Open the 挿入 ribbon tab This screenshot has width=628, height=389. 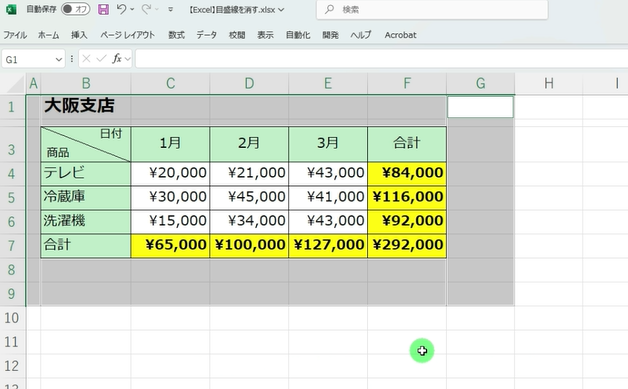point(79,35)
